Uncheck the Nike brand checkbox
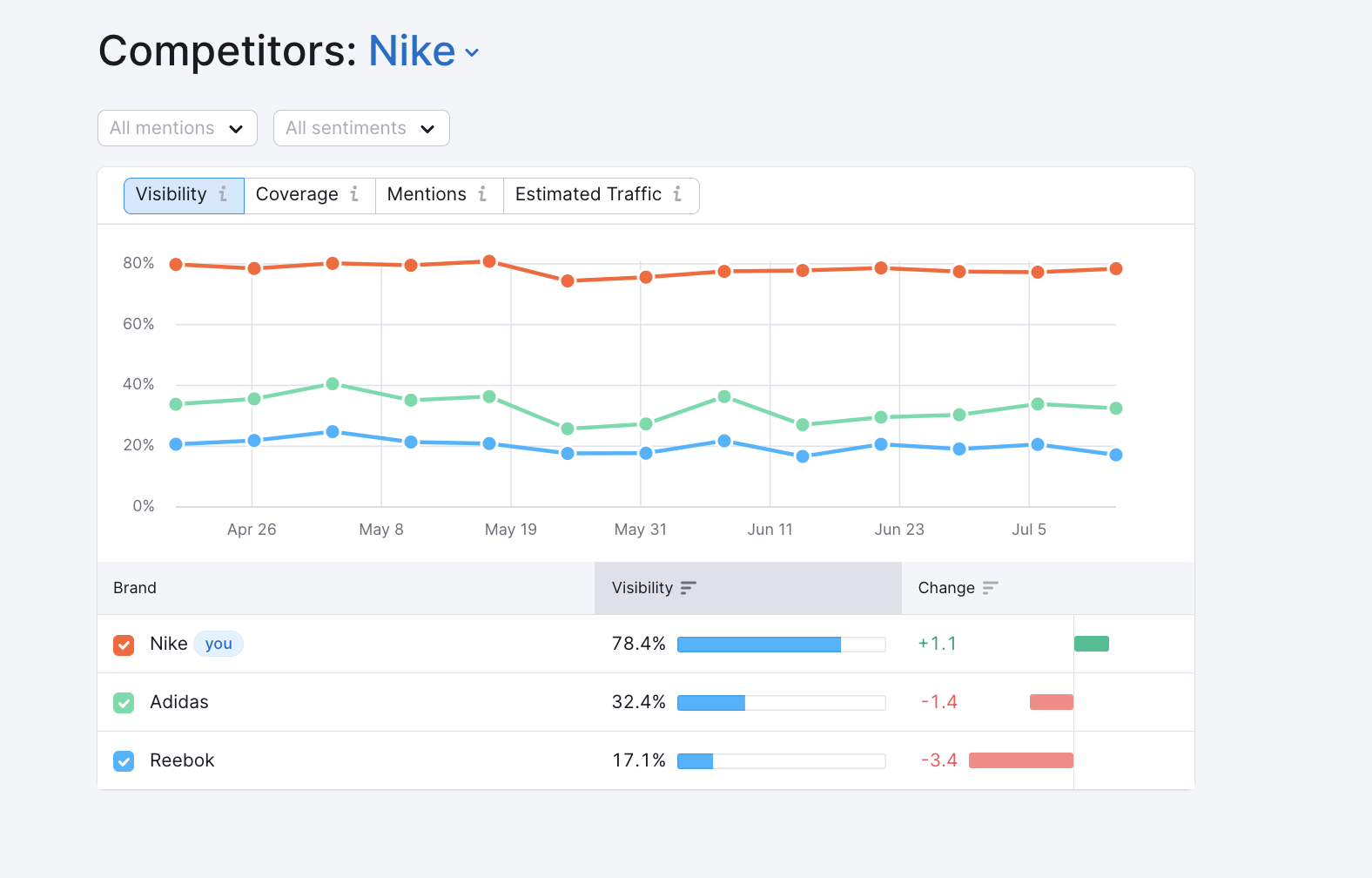Image resolution: width=1372 pixels, height=878 pixels. [124, 645]
